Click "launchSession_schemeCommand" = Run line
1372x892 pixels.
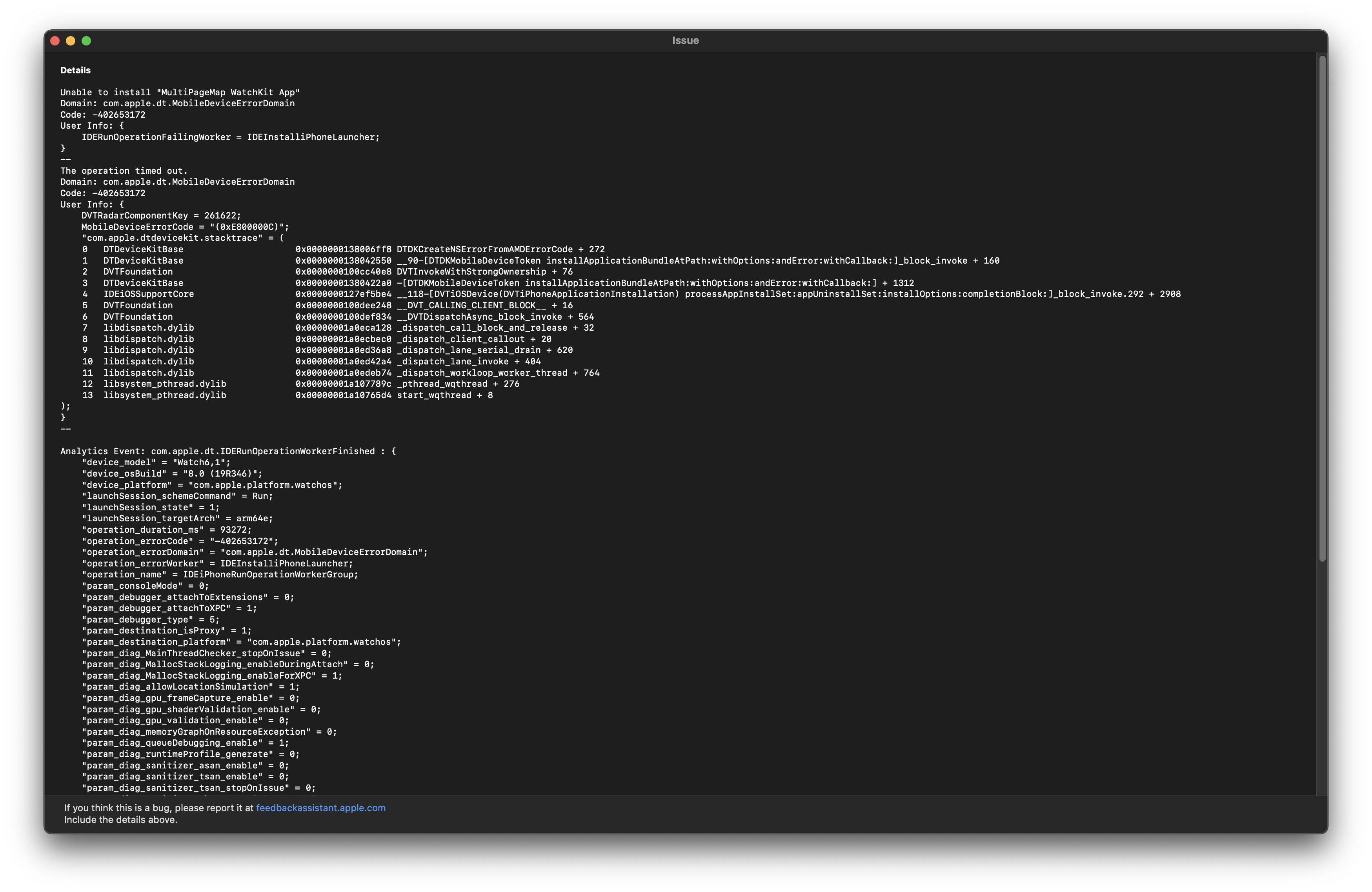pos(177,496)
